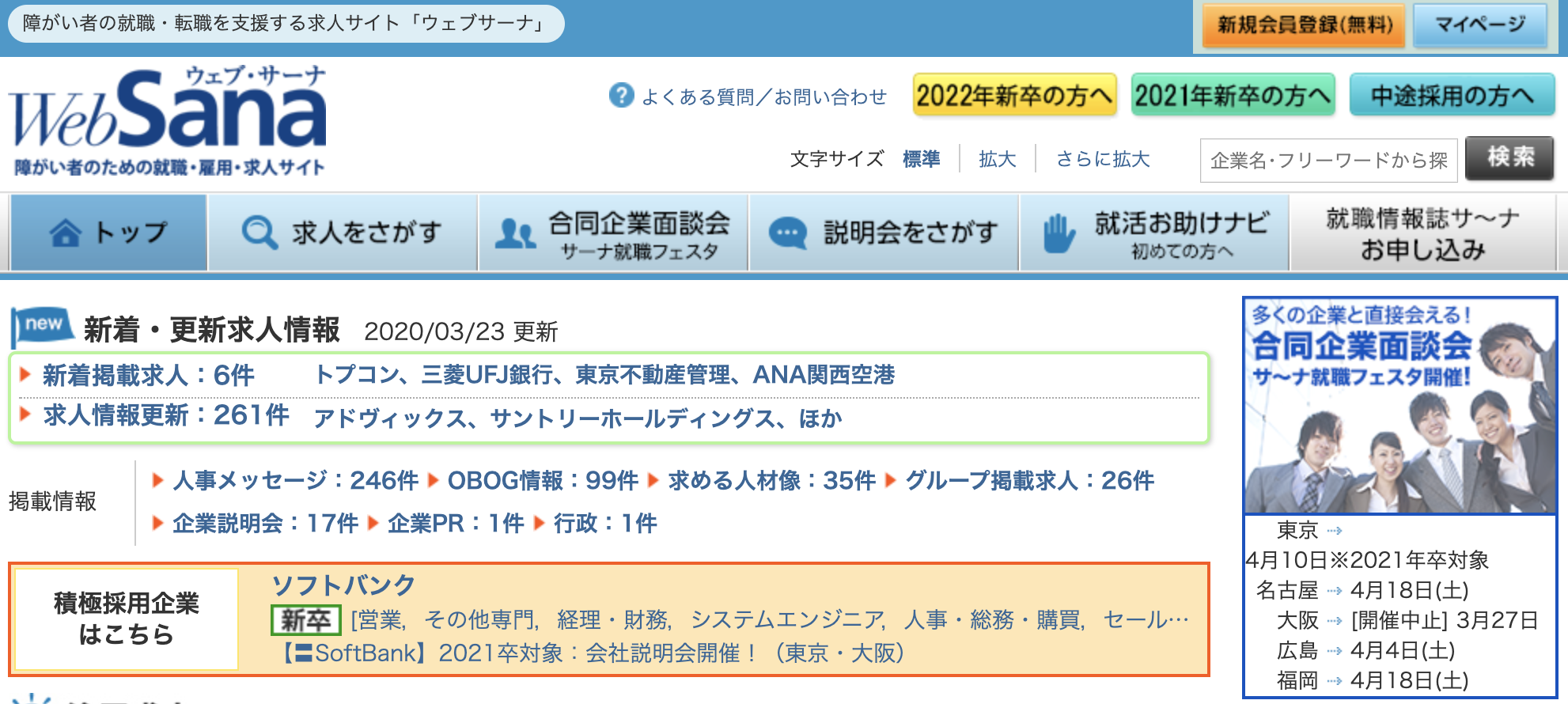This screenshot has width=1568, height=704.
Task: Click the people icon beside 合同企業面談会
Action: pyautogui.click(x=515, y=234)
